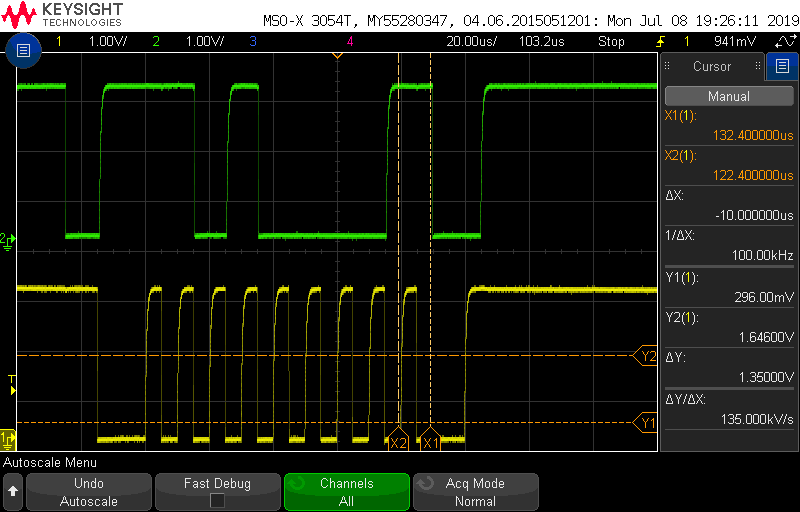Click the trigger source channel 1 number
The width and height of the screenshot is (800, 512).
pos(686,41)
